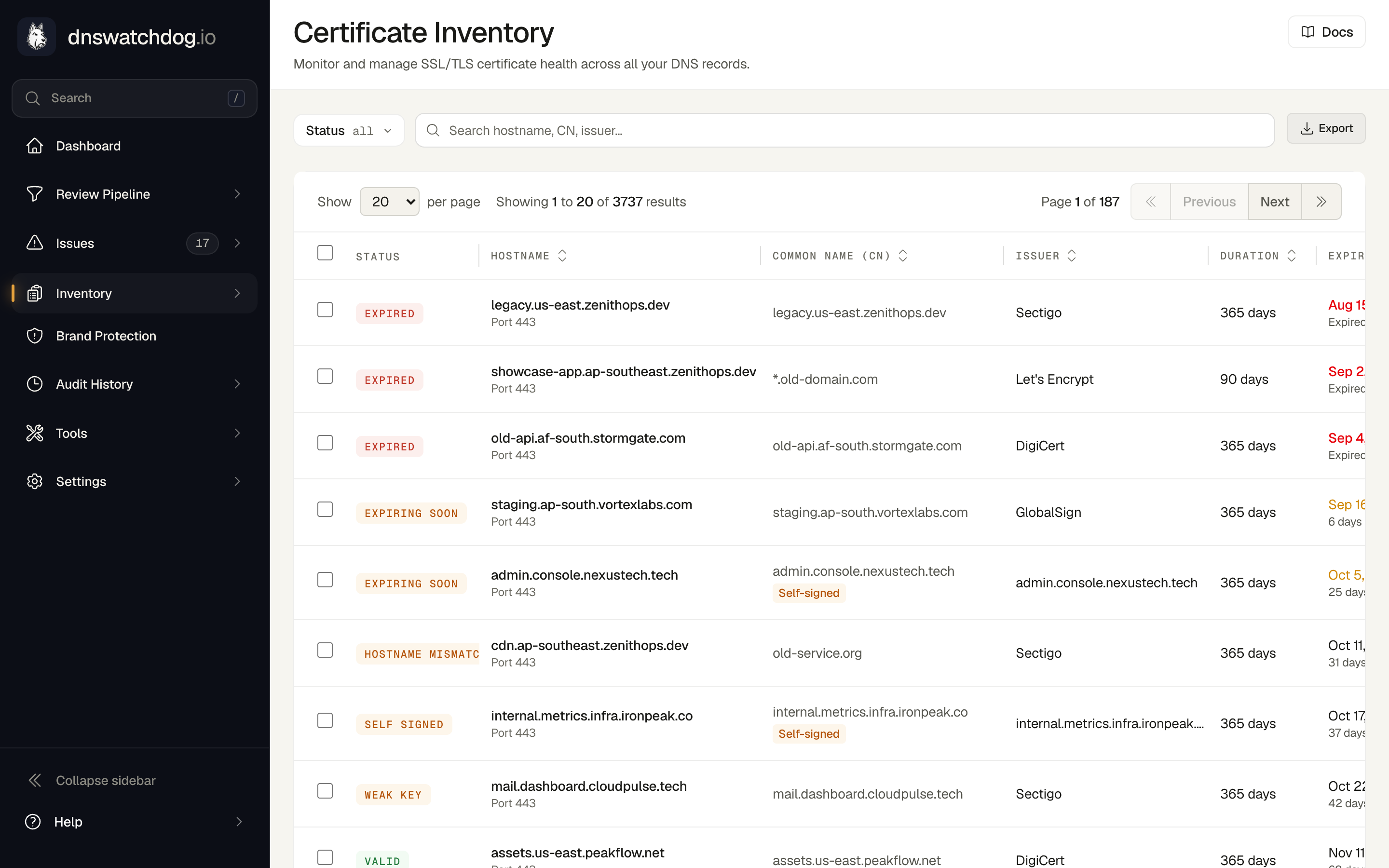Go to the Next page
This screenshot has width=1389, height=868.
click(x=1274, y=202)
